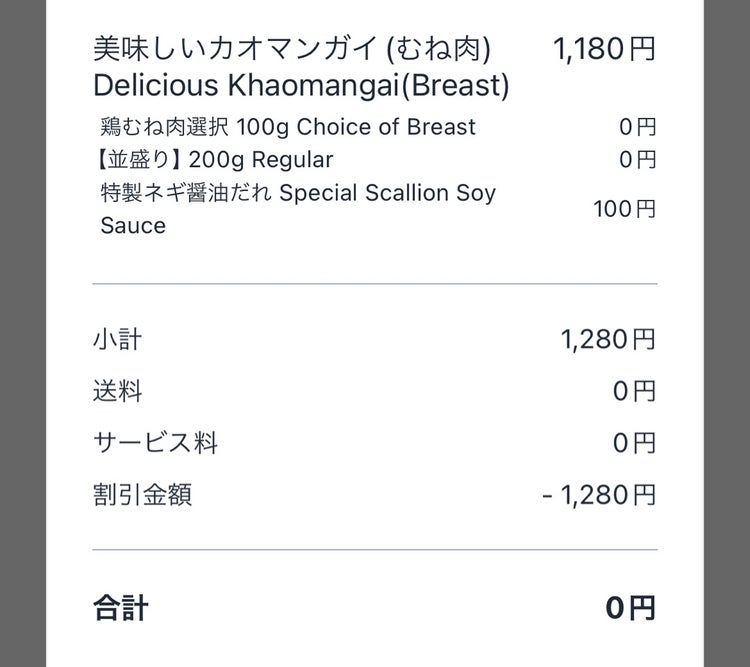Click the 100円 sauce price
Image resolution: width=750 pixels, height=667 pixels.
(624, 209)
